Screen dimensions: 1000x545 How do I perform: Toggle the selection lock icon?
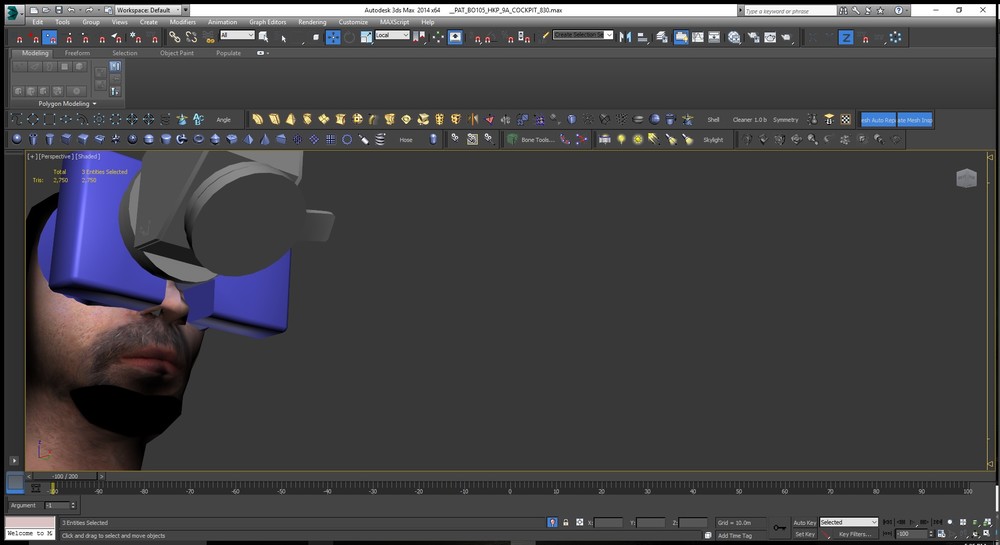click(x=566, y=522)
